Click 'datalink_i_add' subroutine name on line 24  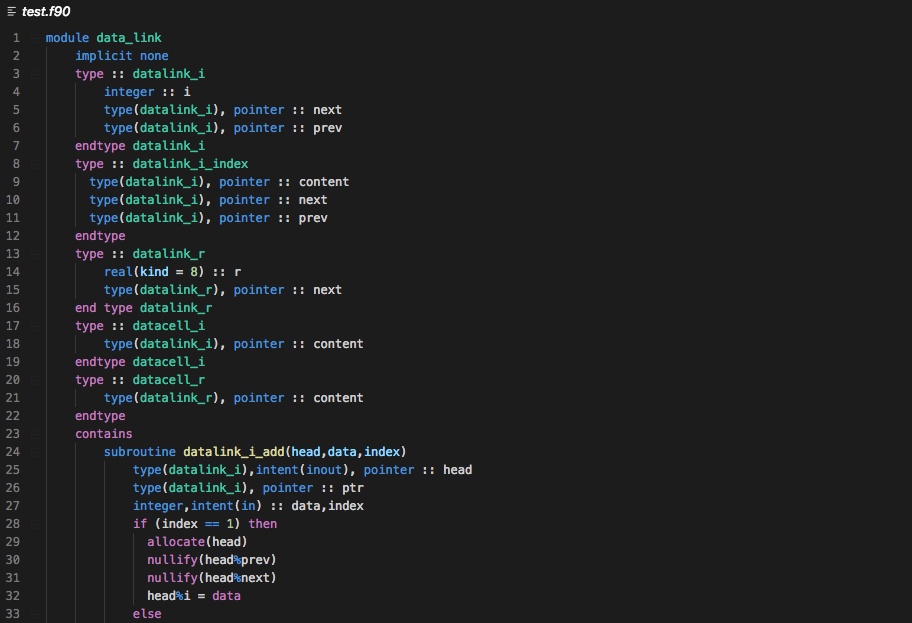click(234, 453)
